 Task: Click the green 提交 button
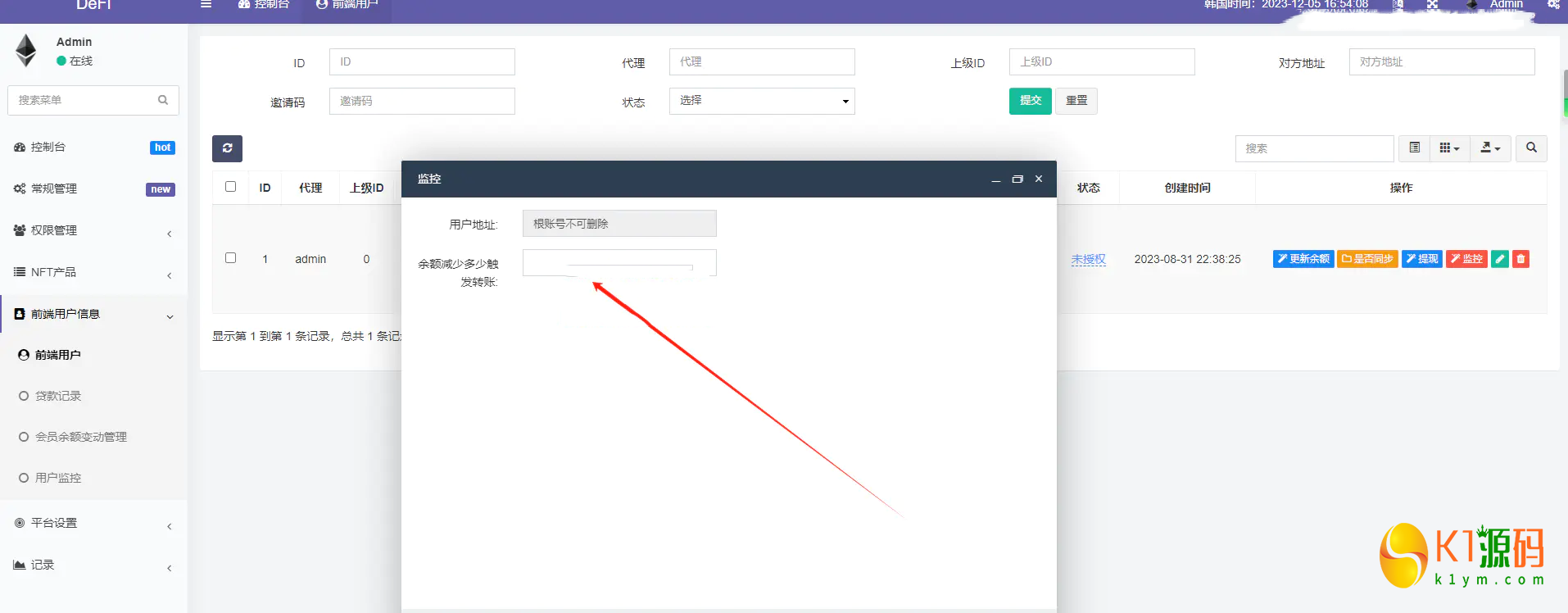click(x=1030, y=101)
